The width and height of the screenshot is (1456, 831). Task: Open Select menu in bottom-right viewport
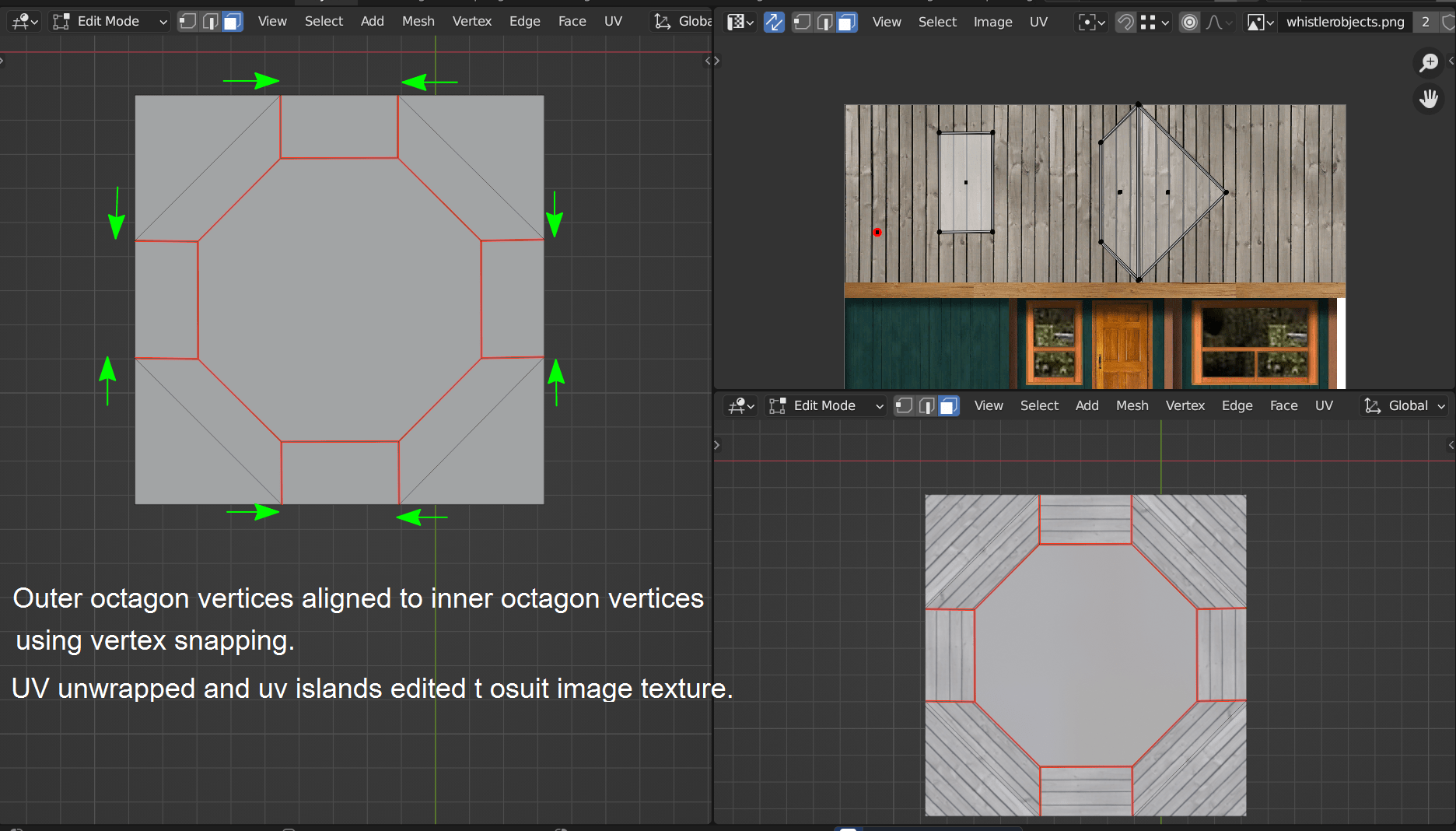point(1039,406)
